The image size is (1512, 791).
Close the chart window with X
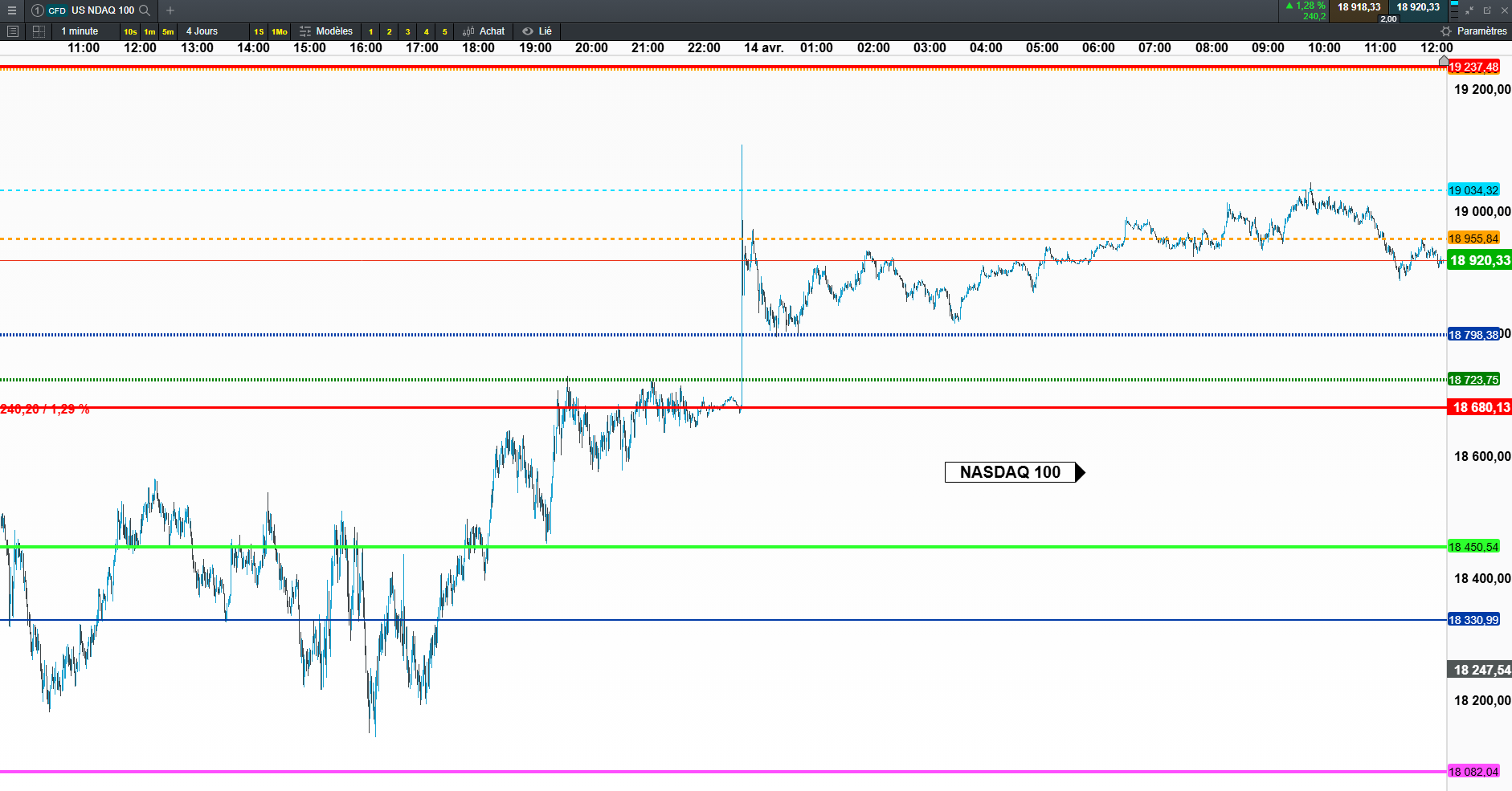(x=1505, y=10)
